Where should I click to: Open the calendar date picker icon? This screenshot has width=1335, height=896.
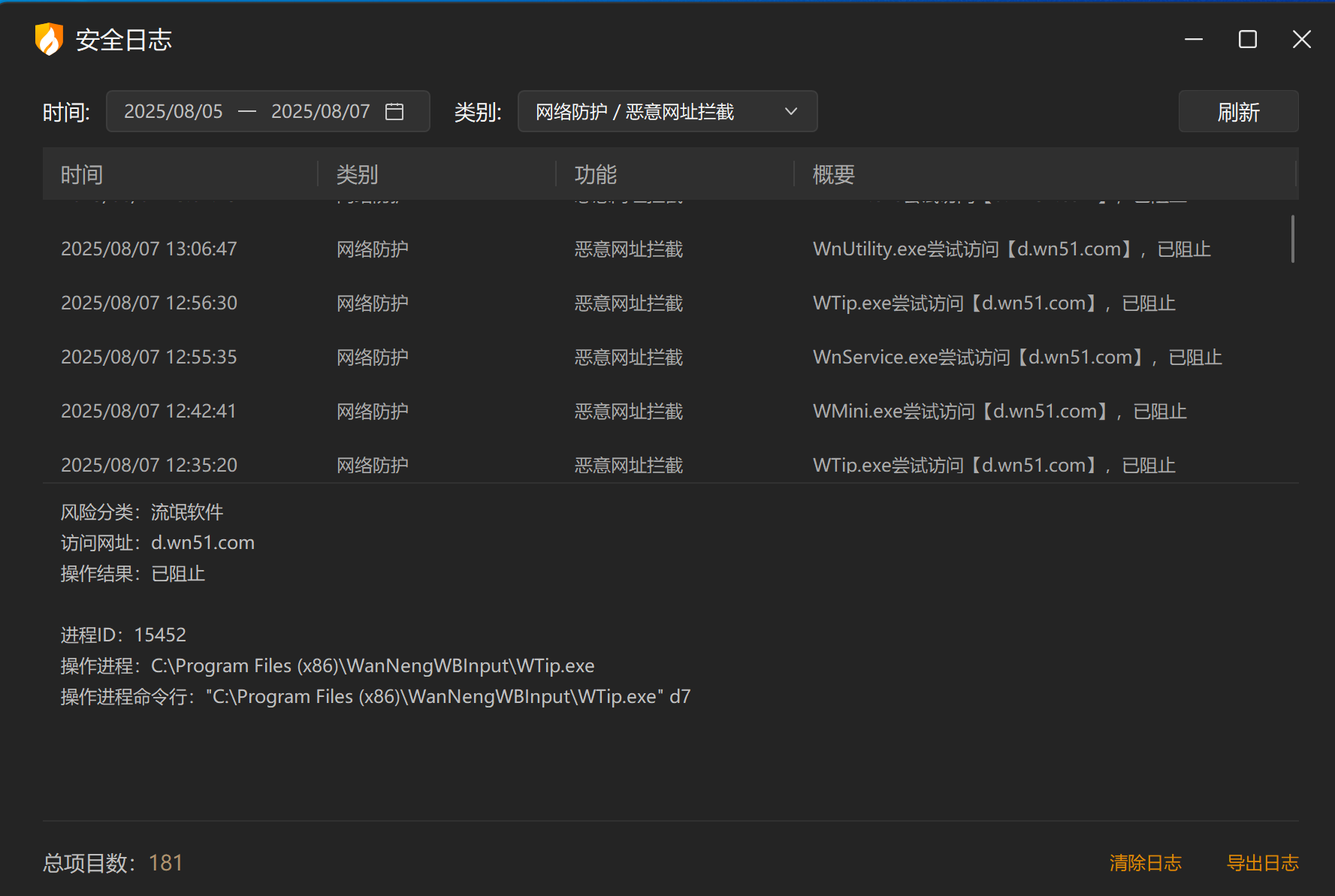click(394, 112)
